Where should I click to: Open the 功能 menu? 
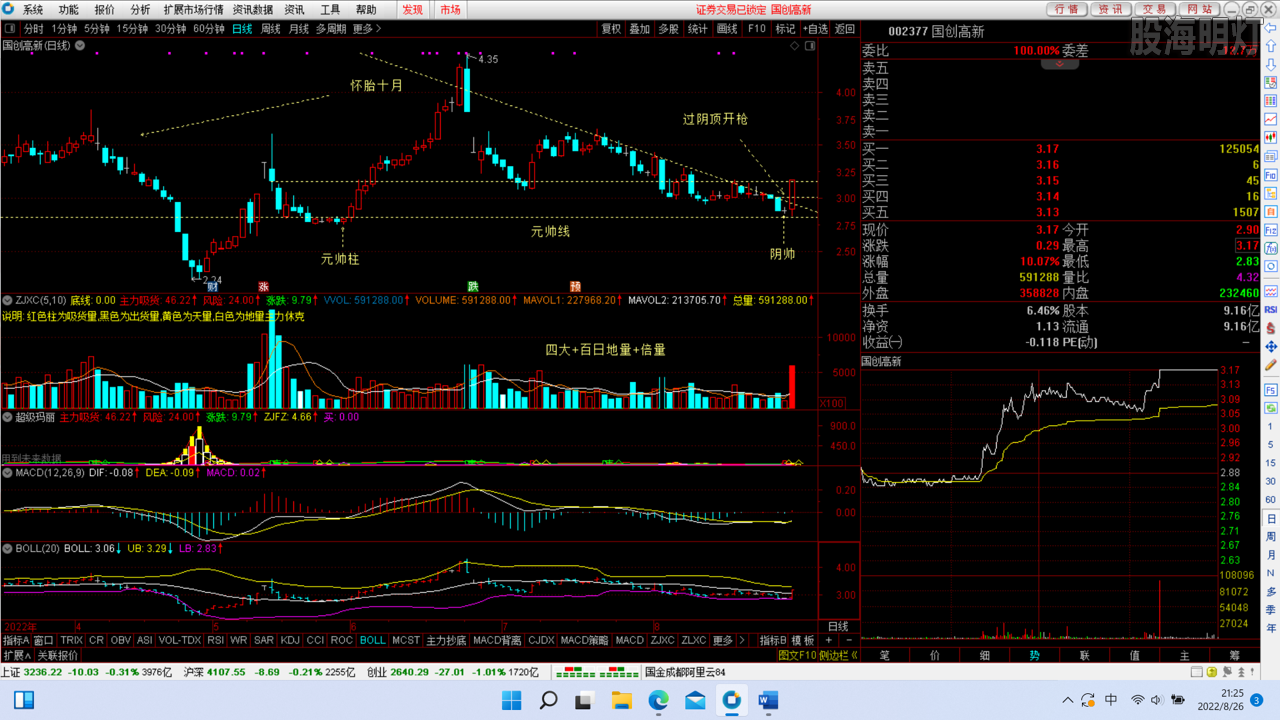click(x=68, y=10)
